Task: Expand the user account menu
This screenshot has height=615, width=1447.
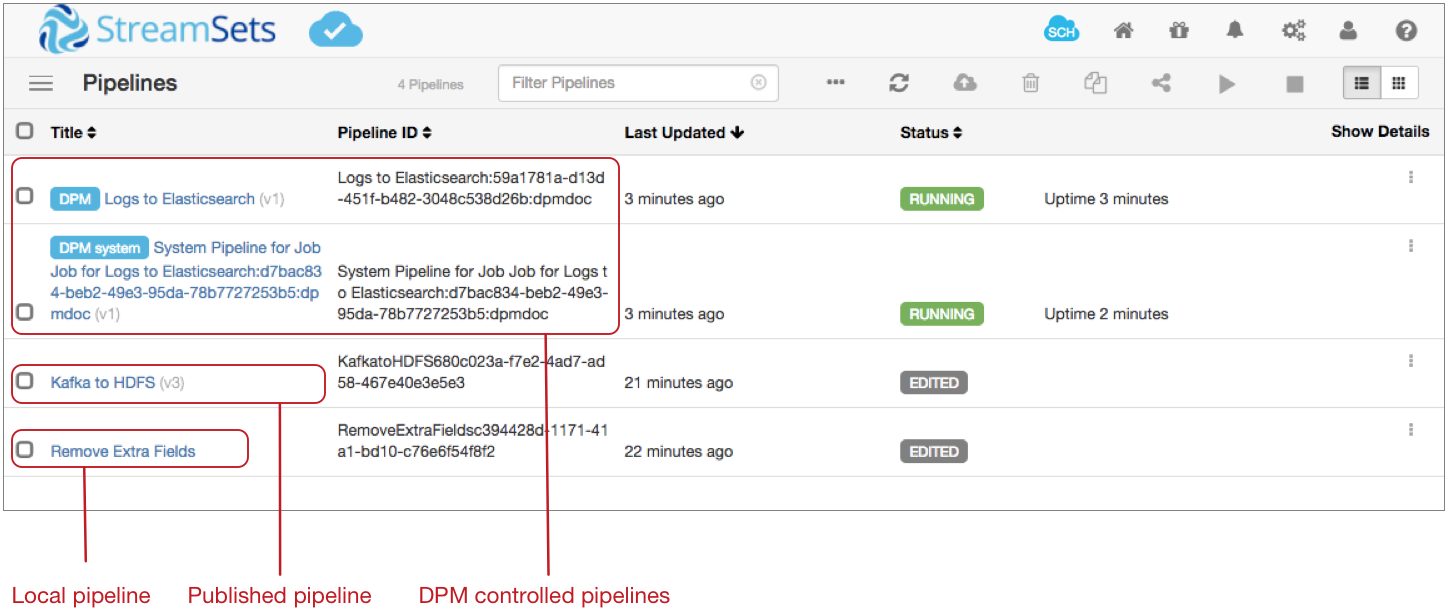Action: 1348,31
